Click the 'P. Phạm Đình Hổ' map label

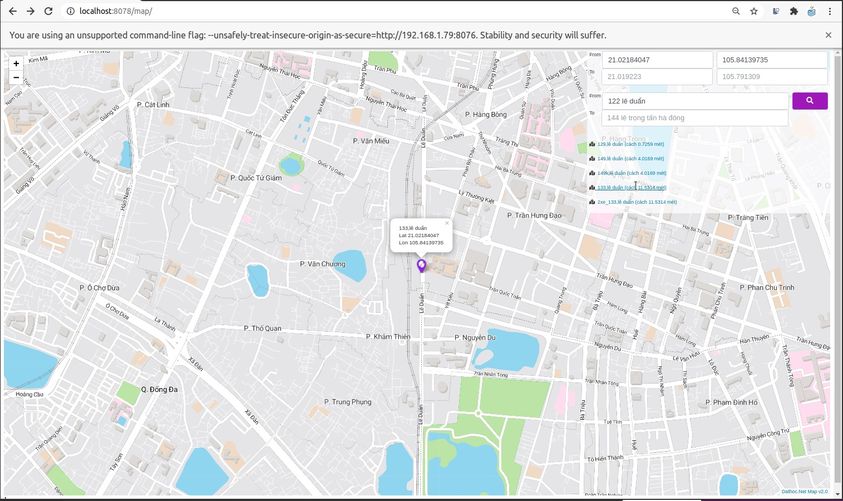pyautogui.click(x=731, y=402)
